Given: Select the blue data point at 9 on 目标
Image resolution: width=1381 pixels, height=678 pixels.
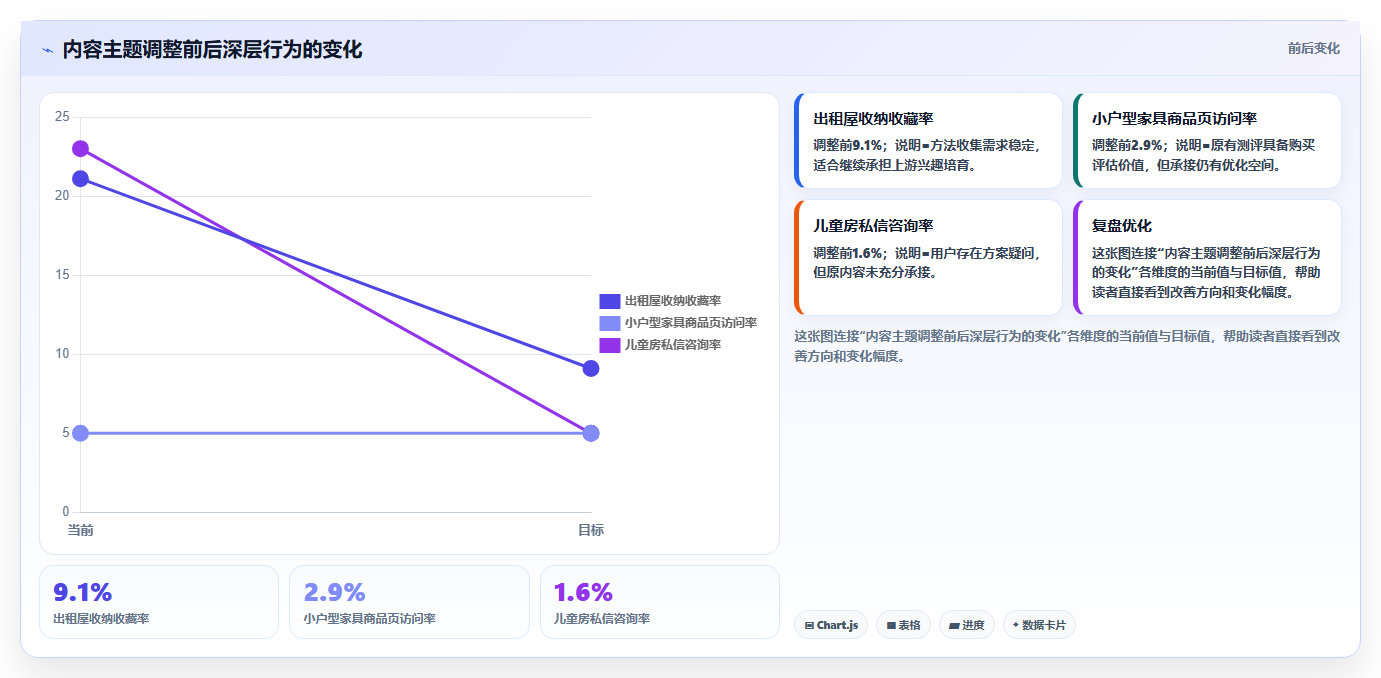Looking at the screenshot, I should click(x=591, y=369).
